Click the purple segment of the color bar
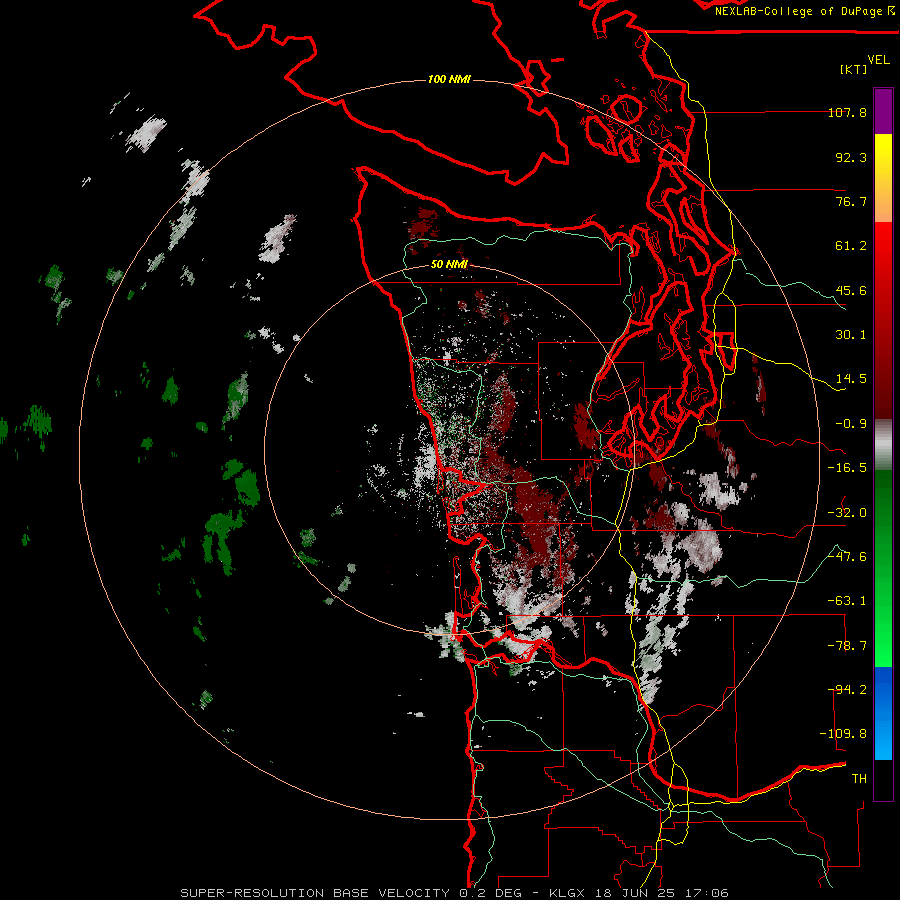The image size is (900, 900). [x=883, y=111]
